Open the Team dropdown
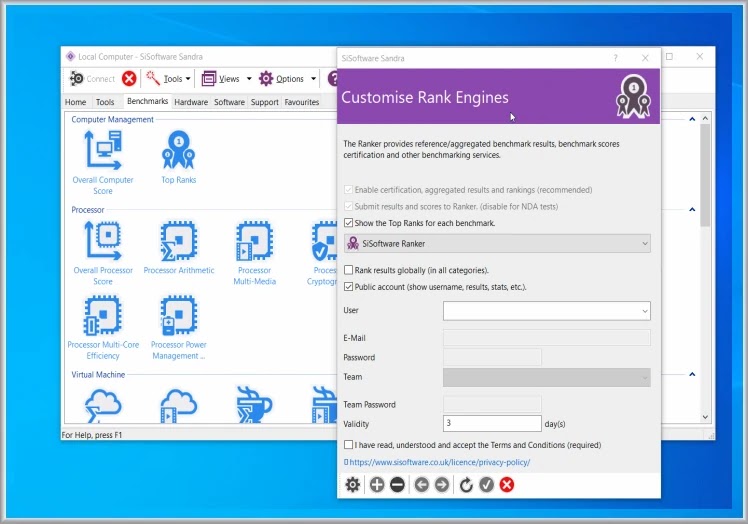This screenshot has width=748, height=524. tap(546, 377)
